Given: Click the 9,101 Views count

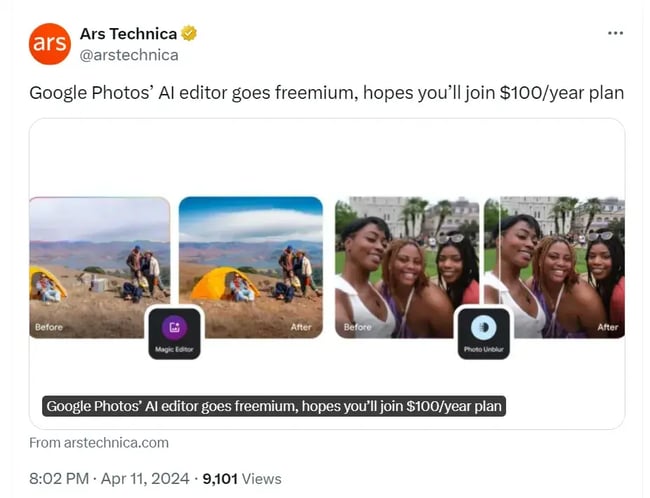Looking at the screenshot, I should (x=242, y=478).
